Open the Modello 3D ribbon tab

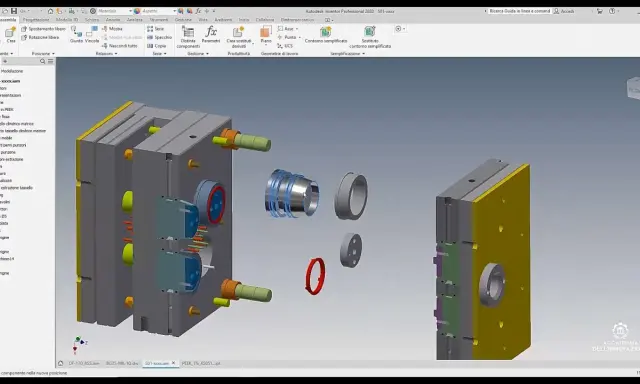[67, 20]
